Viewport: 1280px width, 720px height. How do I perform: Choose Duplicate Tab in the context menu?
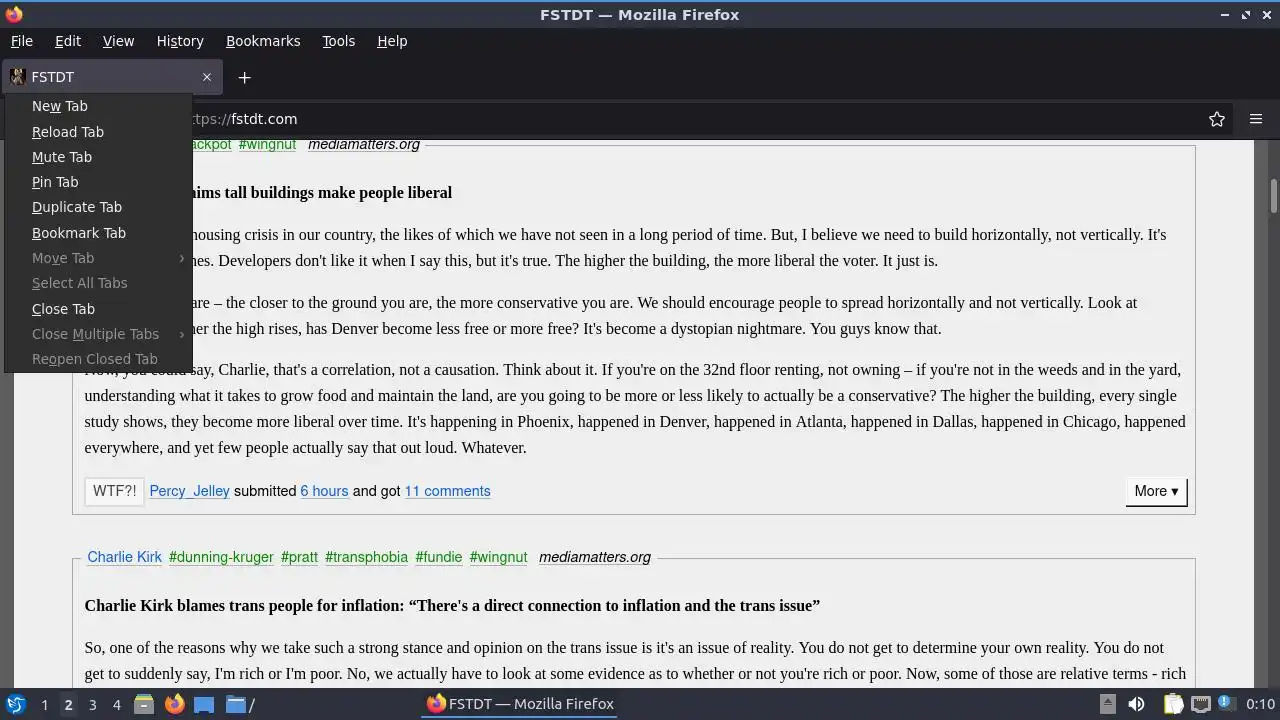(x=98, y=207)
